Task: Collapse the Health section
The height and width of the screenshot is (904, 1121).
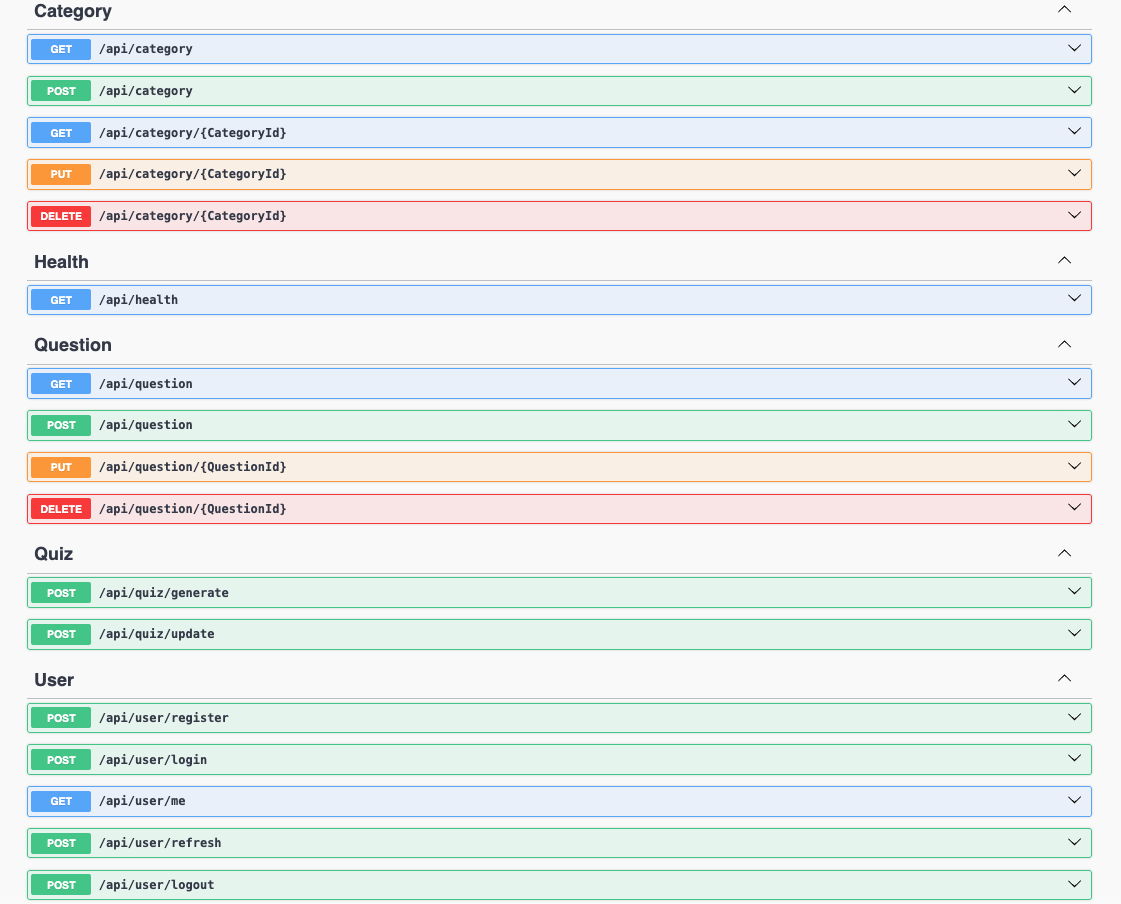Action: 1064,259
